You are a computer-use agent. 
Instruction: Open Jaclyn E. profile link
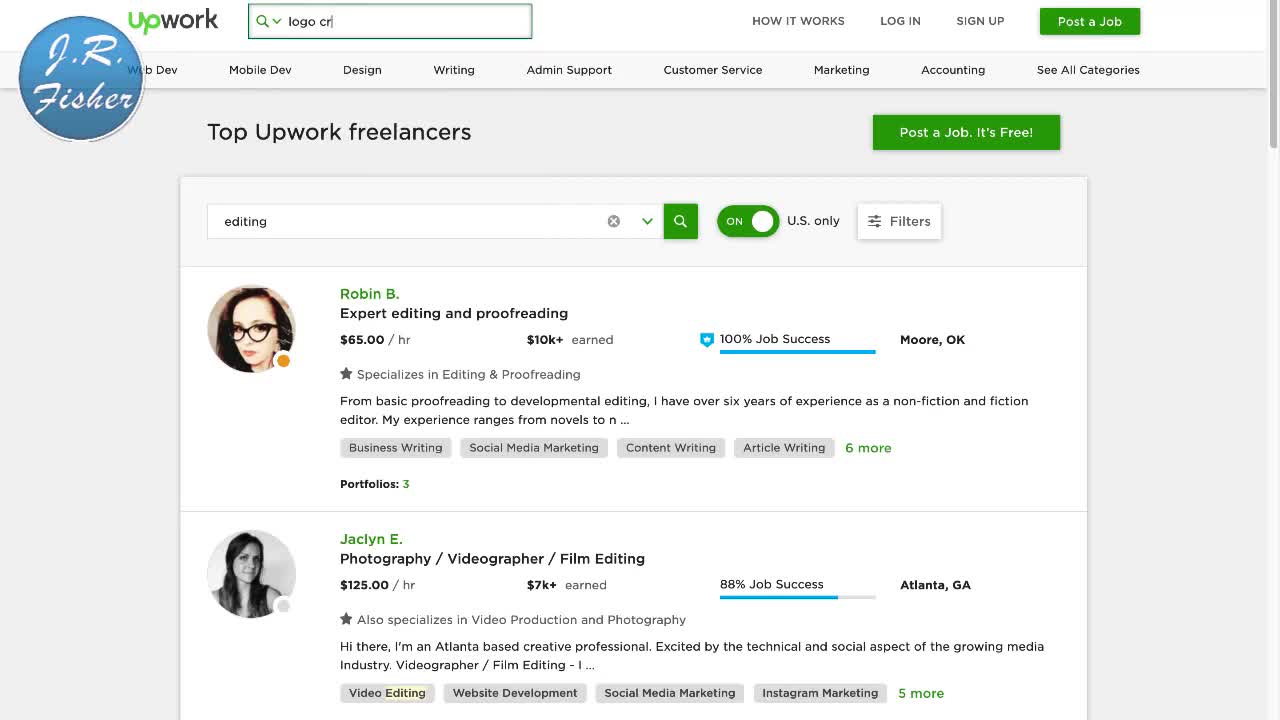pyautogui.click(x=371, y=539)
